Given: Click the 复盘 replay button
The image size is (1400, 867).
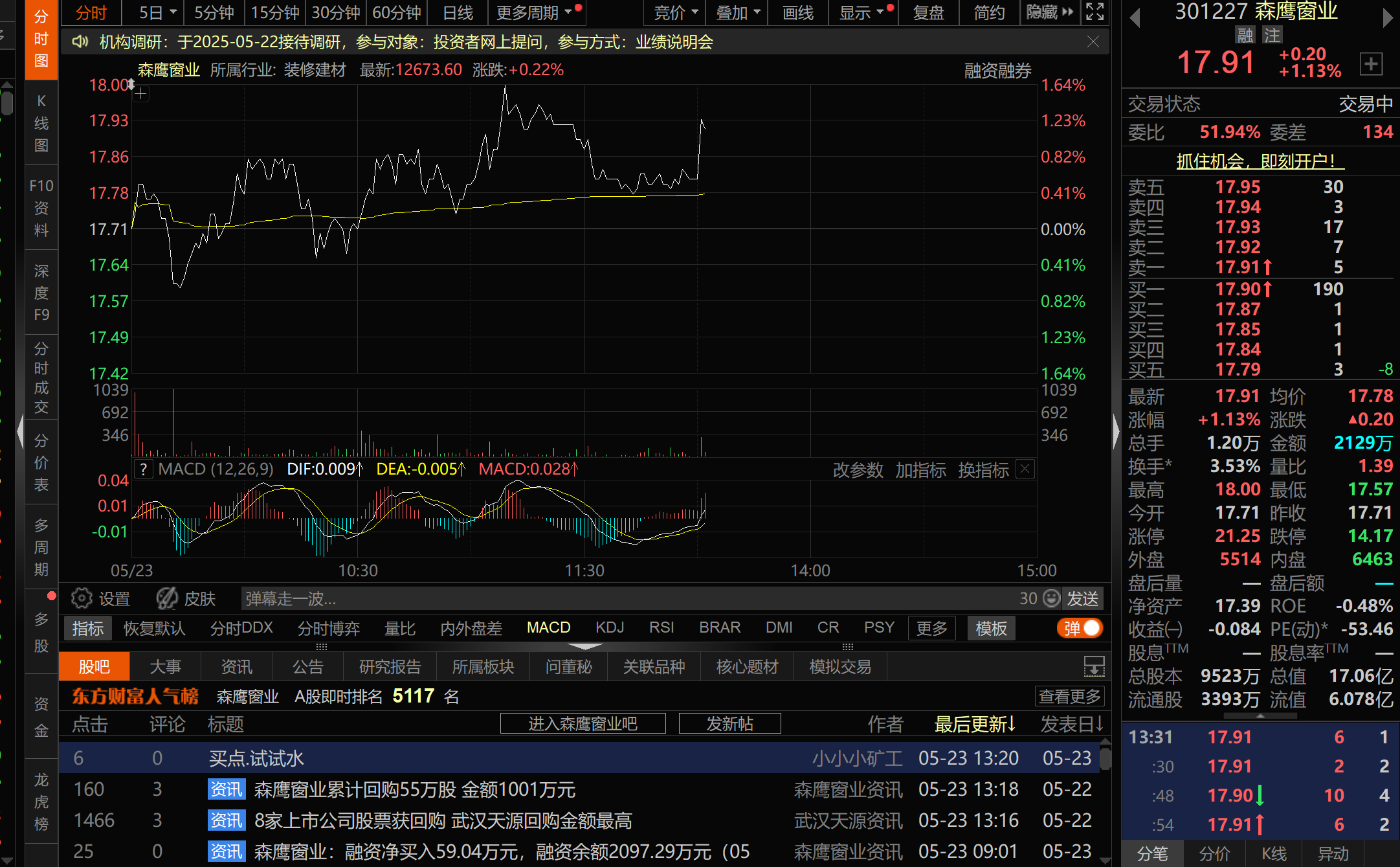Looking at the screenshot, I should tap(928, 12).
